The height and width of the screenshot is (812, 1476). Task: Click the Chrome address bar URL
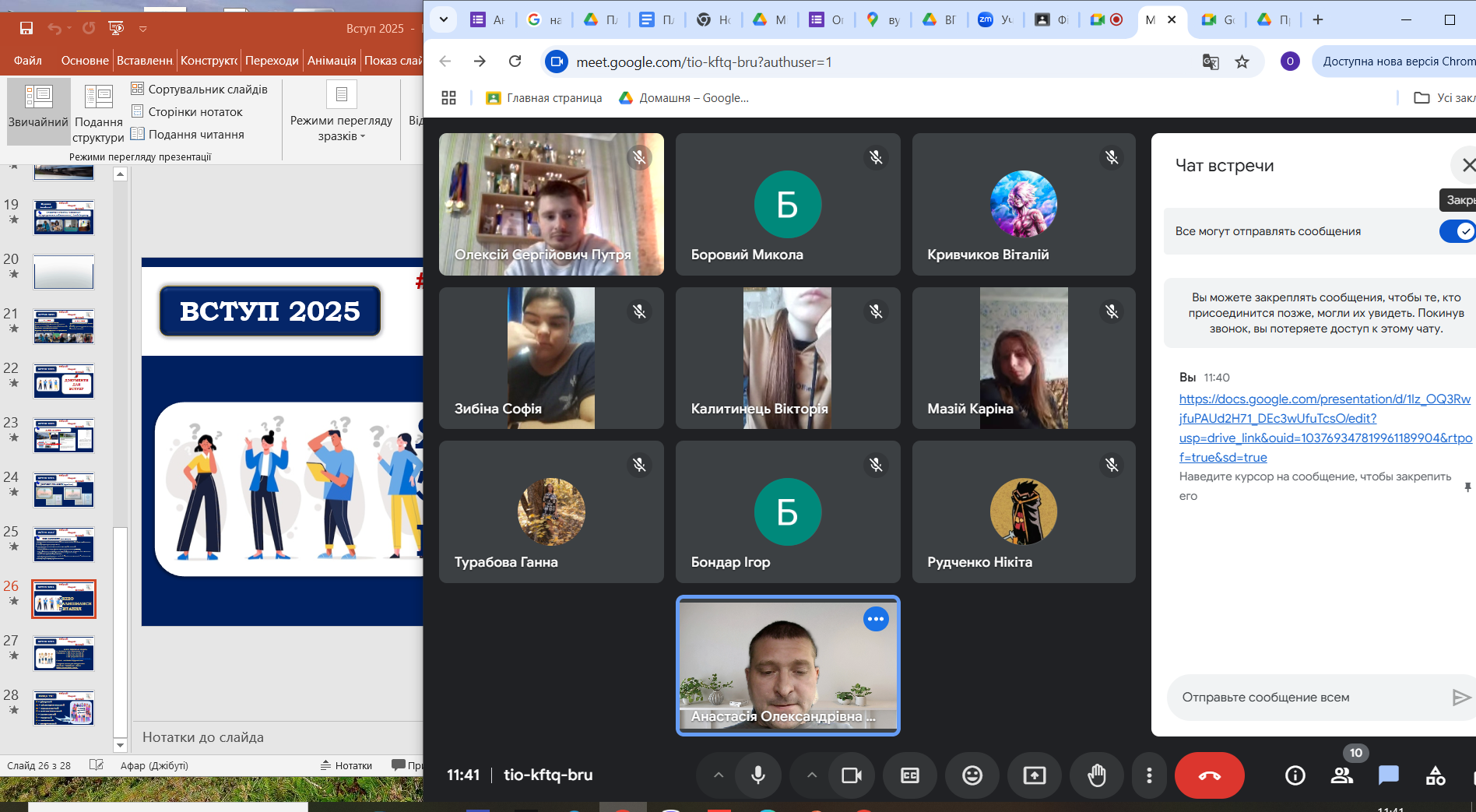click(x=704, y=62)
